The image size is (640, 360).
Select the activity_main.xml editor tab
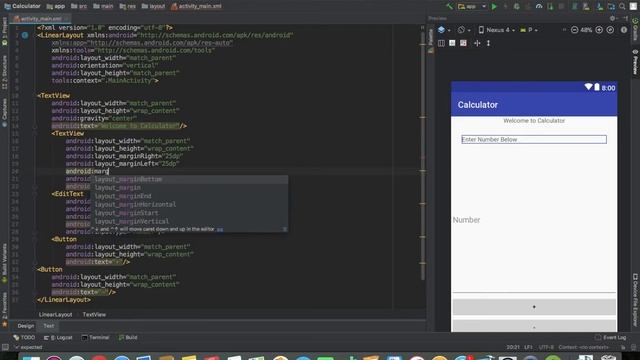[40, 19]
